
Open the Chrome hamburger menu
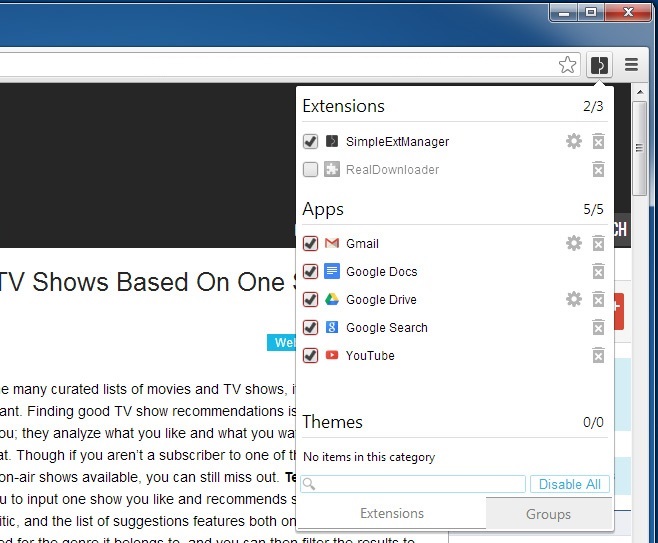(x=631, y=65)
